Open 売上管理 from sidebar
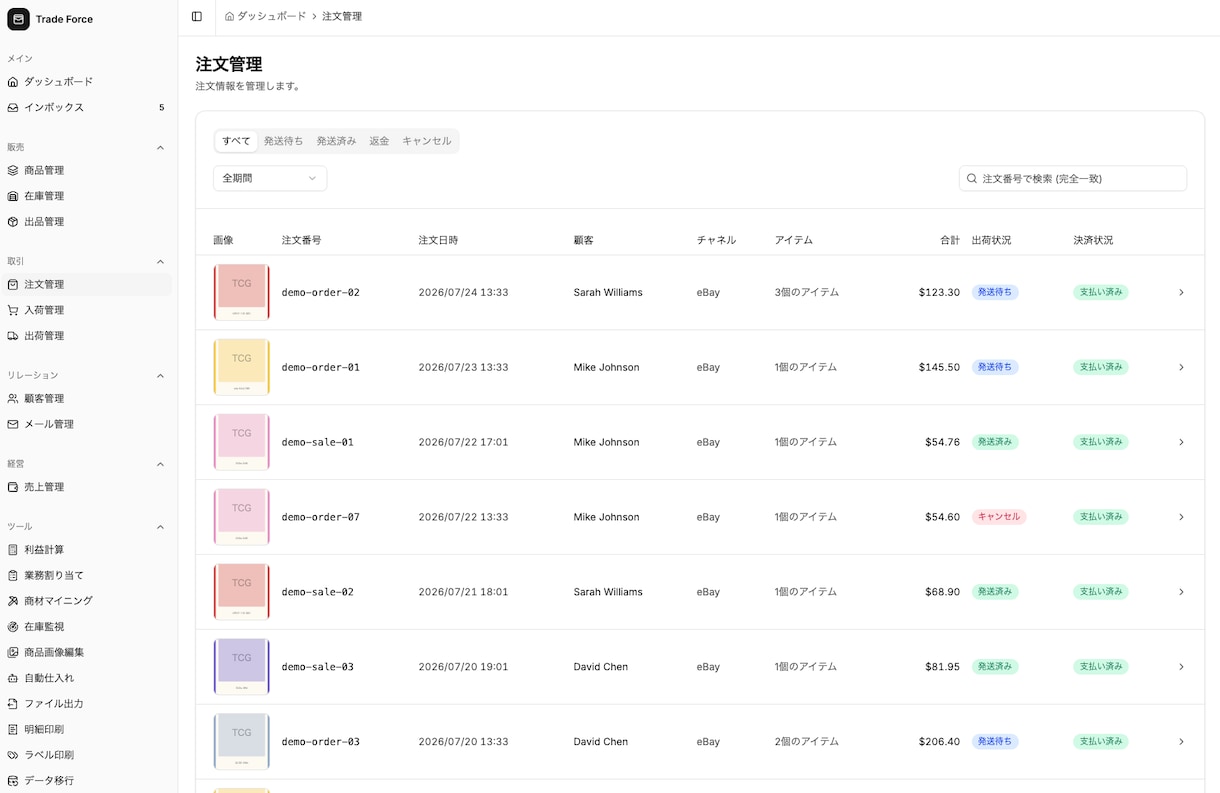The height and width of the screenshot is (793, 1220). click(88, 487)
